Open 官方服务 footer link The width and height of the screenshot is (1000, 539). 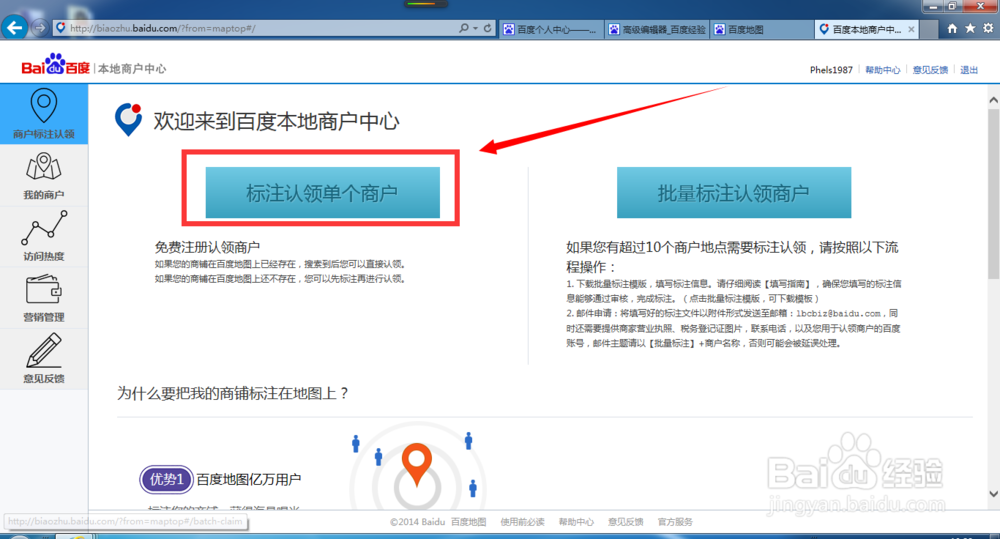[675, 522]
